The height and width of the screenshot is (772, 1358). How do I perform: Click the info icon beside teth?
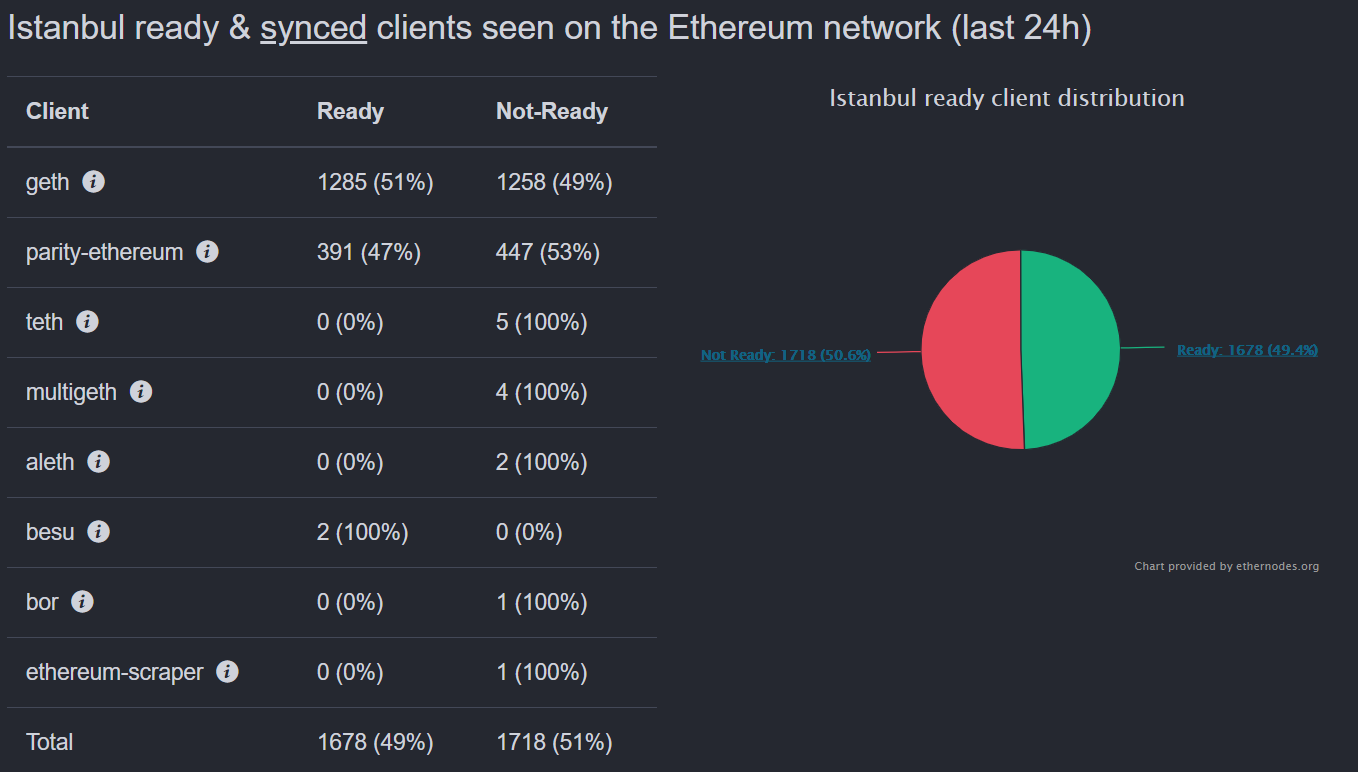coord(87,322)
